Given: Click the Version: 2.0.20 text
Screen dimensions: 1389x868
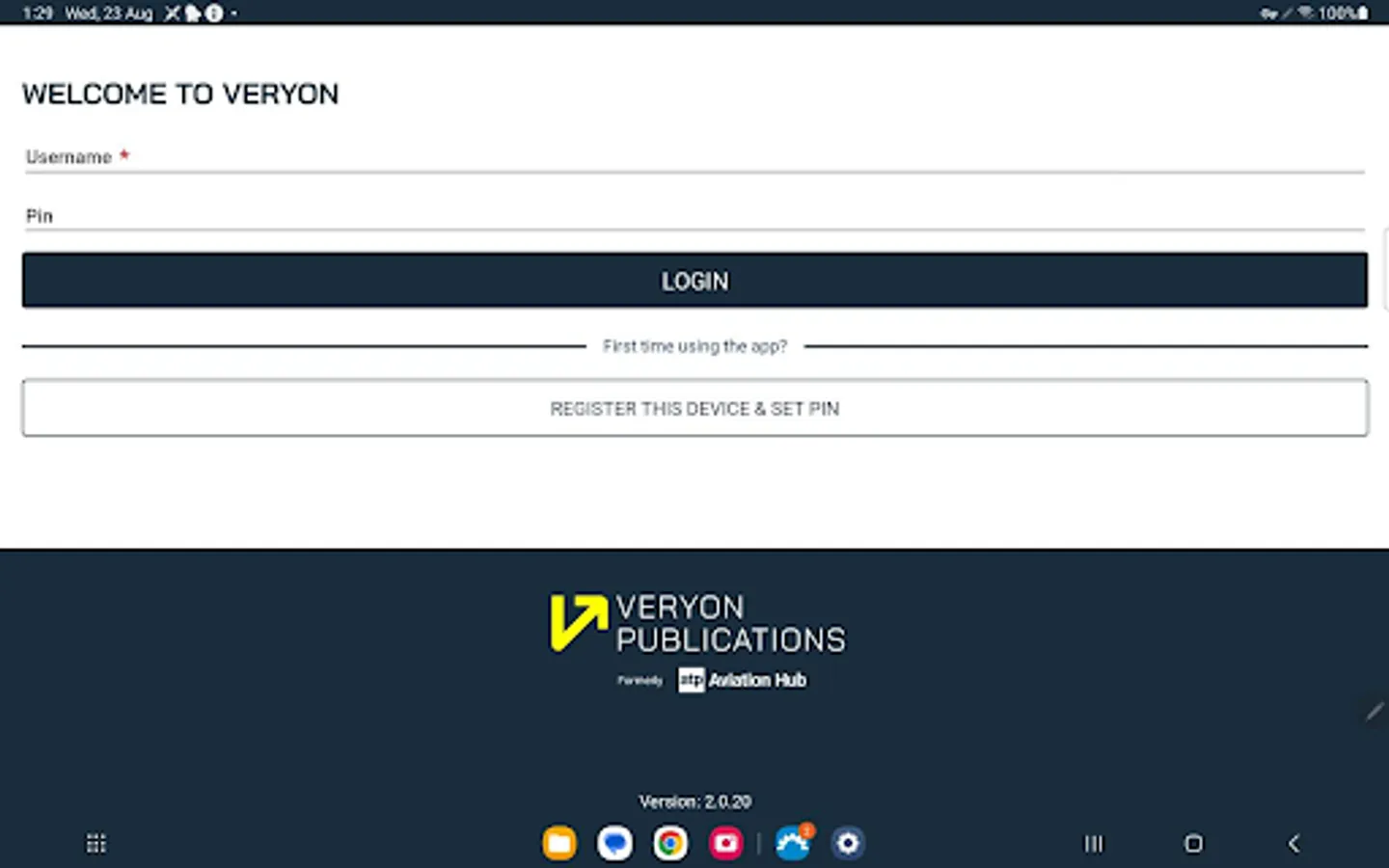Looking at the screenshot, I should (x=694, y=801).
